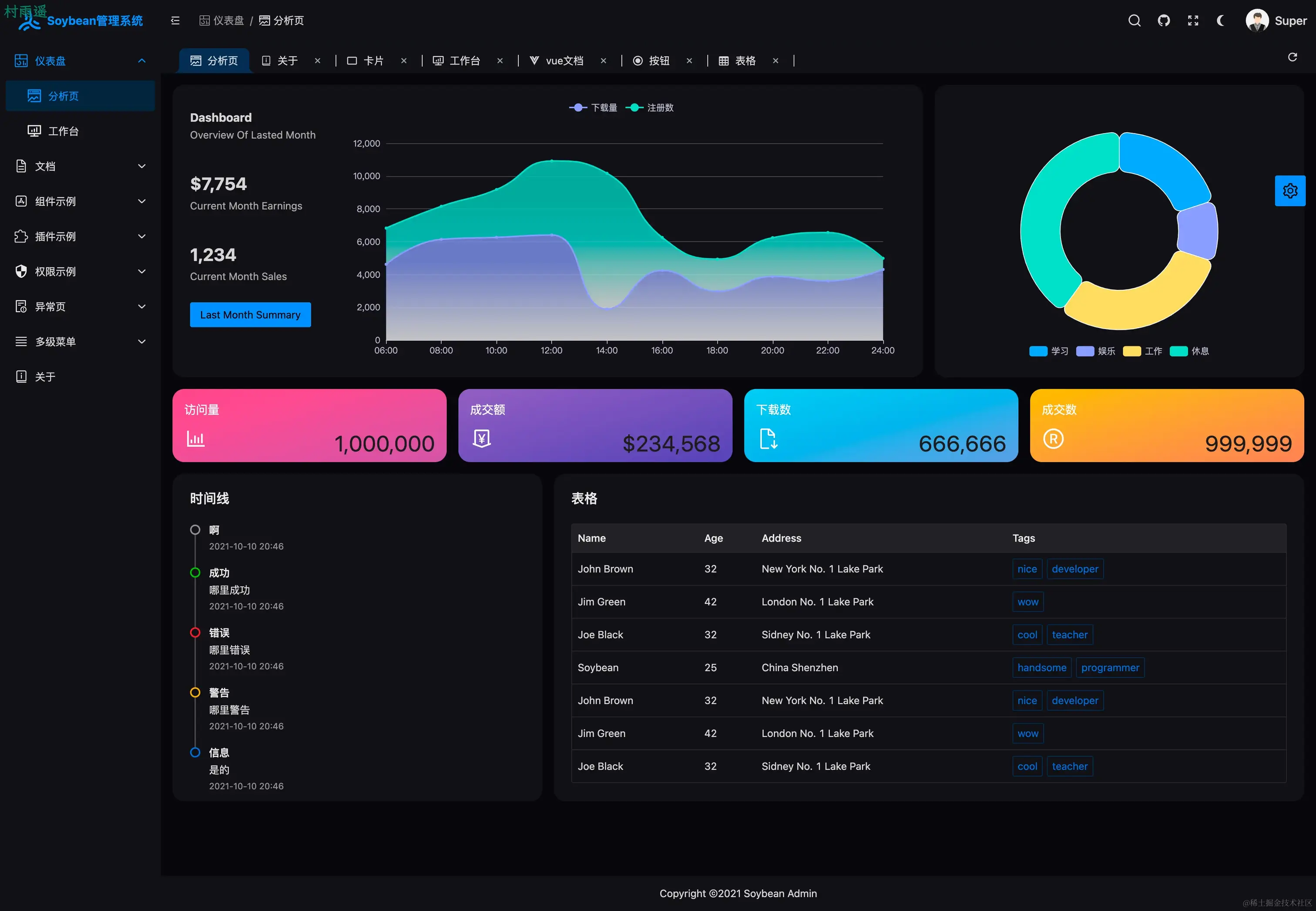Enter fullscreen mode via the header icon

tap(1193, 20)
